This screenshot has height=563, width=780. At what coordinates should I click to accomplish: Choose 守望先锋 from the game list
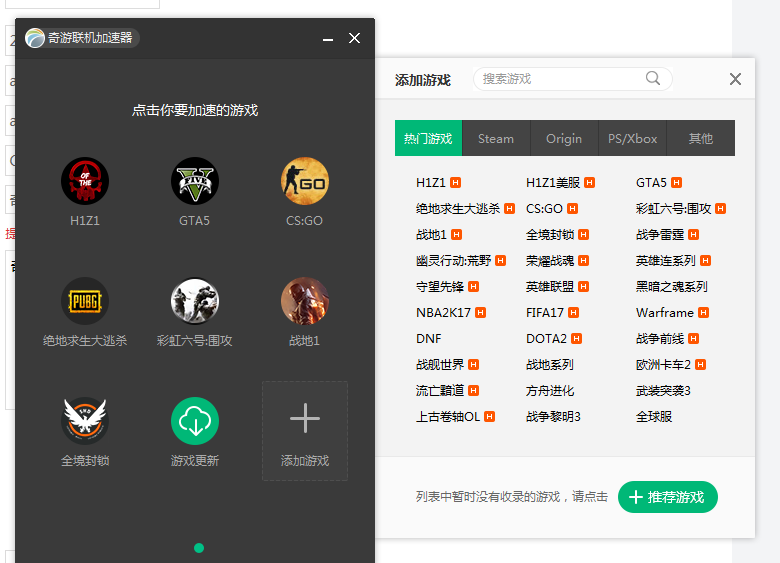coord(440,287)
